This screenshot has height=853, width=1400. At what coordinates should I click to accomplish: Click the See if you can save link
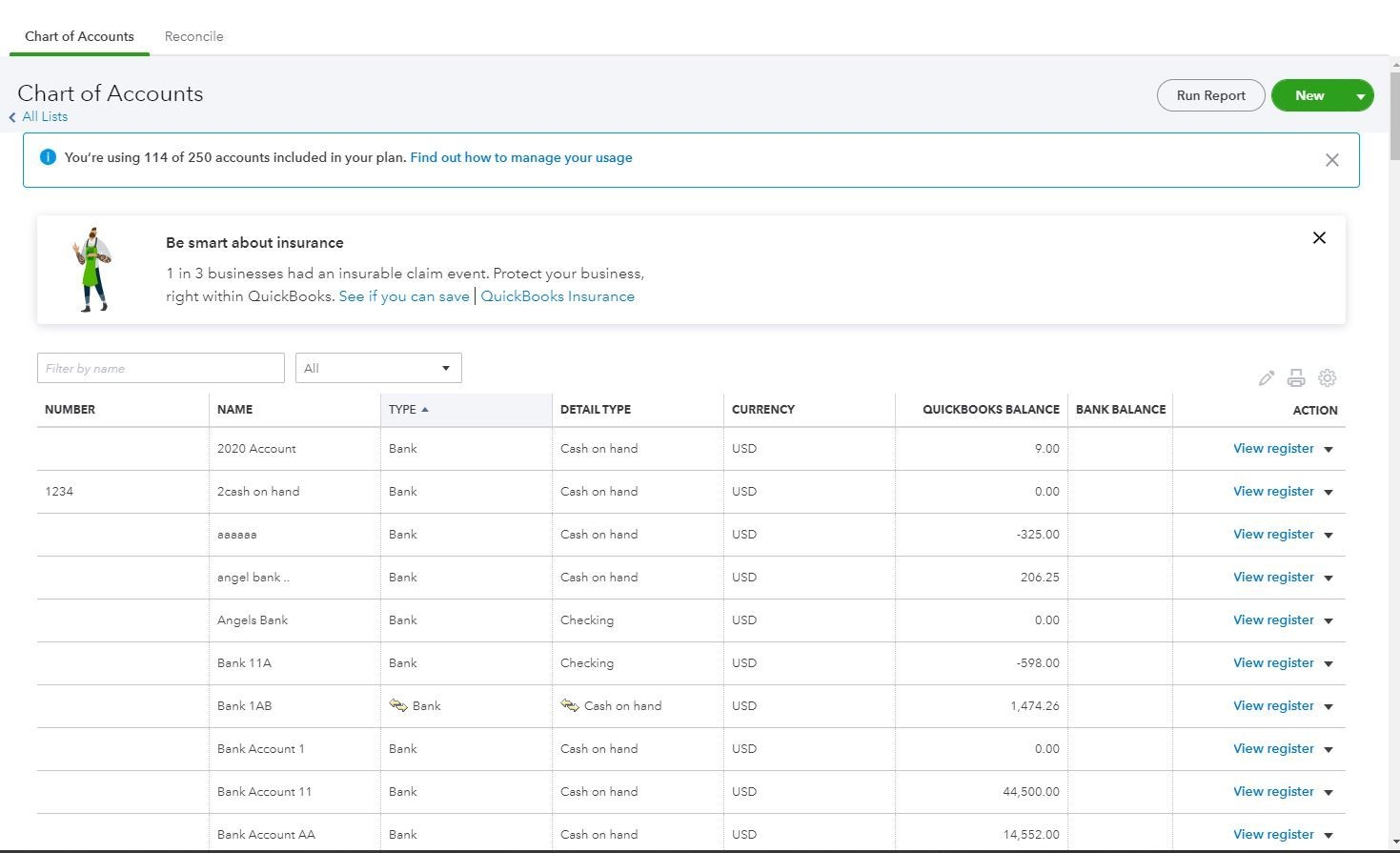[404, 295]
